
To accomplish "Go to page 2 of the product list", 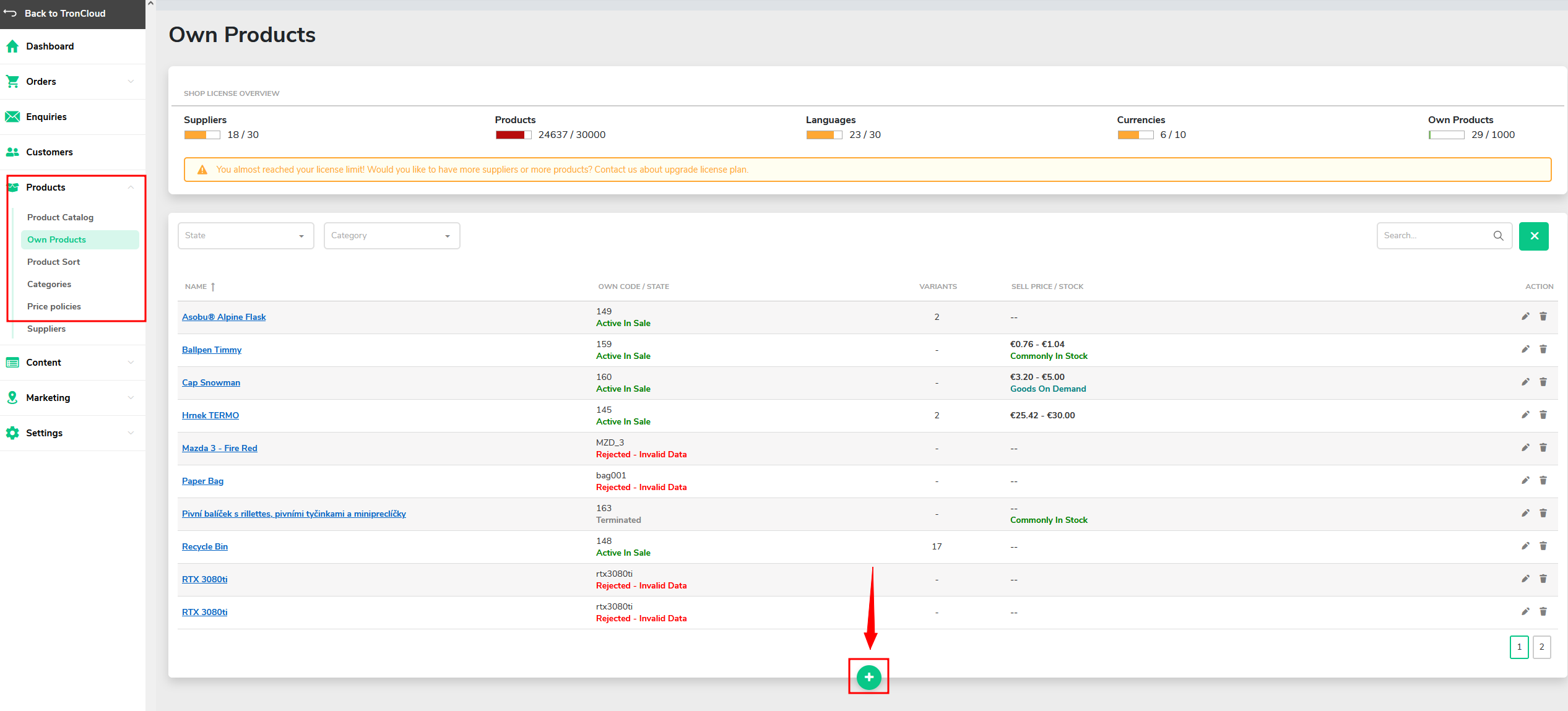I will pos(1541,647).
